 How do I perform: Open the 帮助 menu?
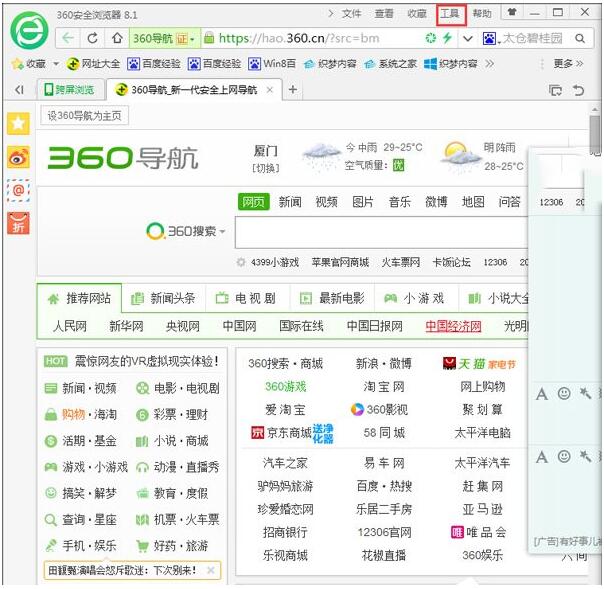click(x=482, y=13)
